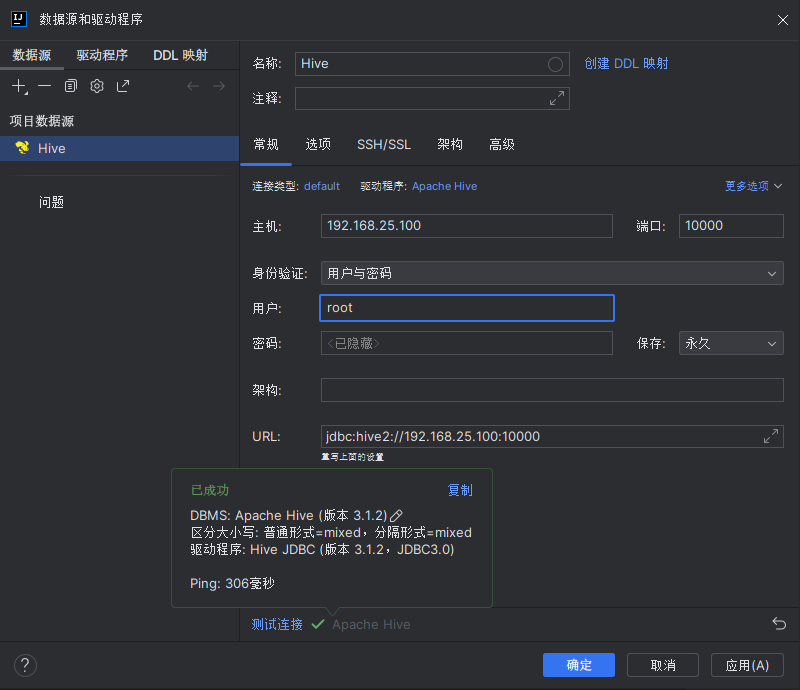
Task: Switch to the 驱动程序 tab
Action: [x=102, y=56]
